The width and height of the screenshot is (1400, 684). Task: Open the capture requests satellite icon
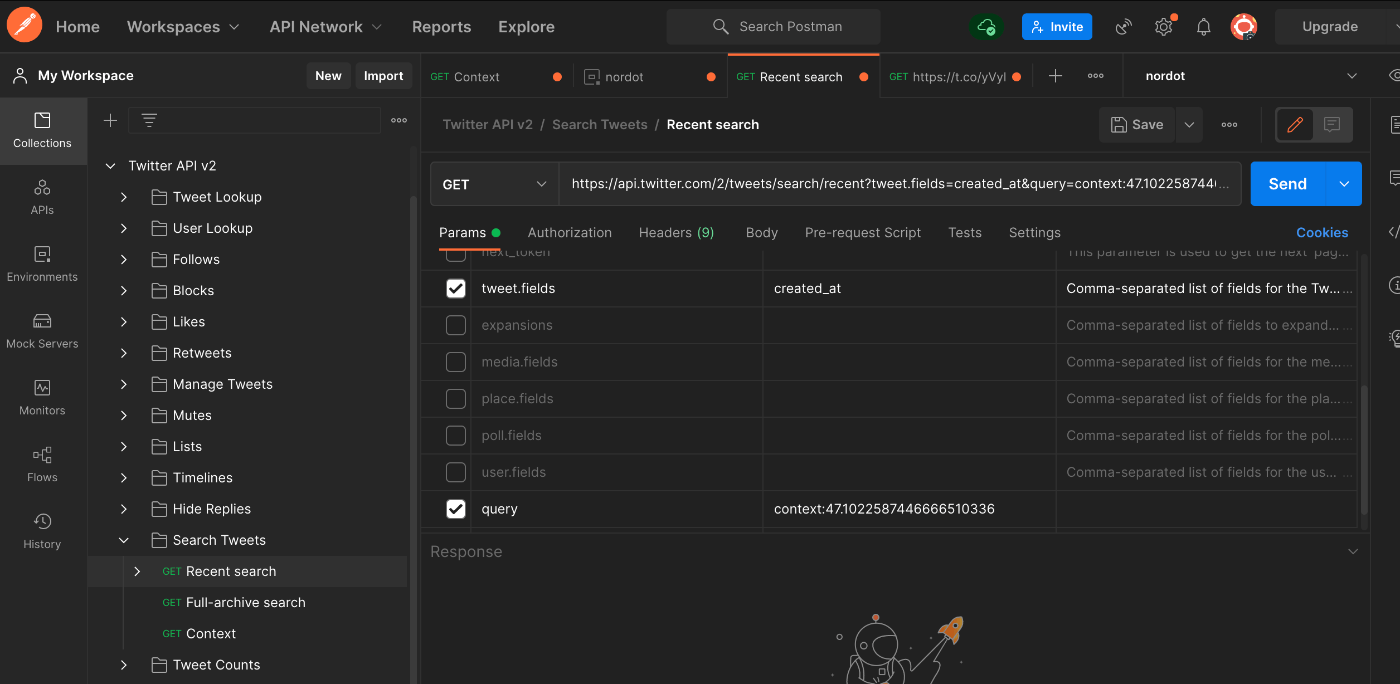coord(1124,27)
